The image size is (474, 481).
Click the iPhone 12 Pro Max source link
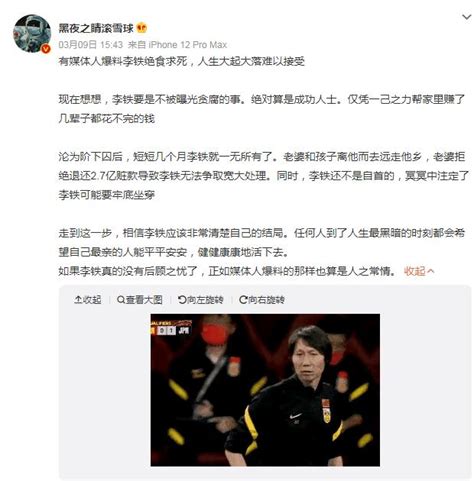188,45
